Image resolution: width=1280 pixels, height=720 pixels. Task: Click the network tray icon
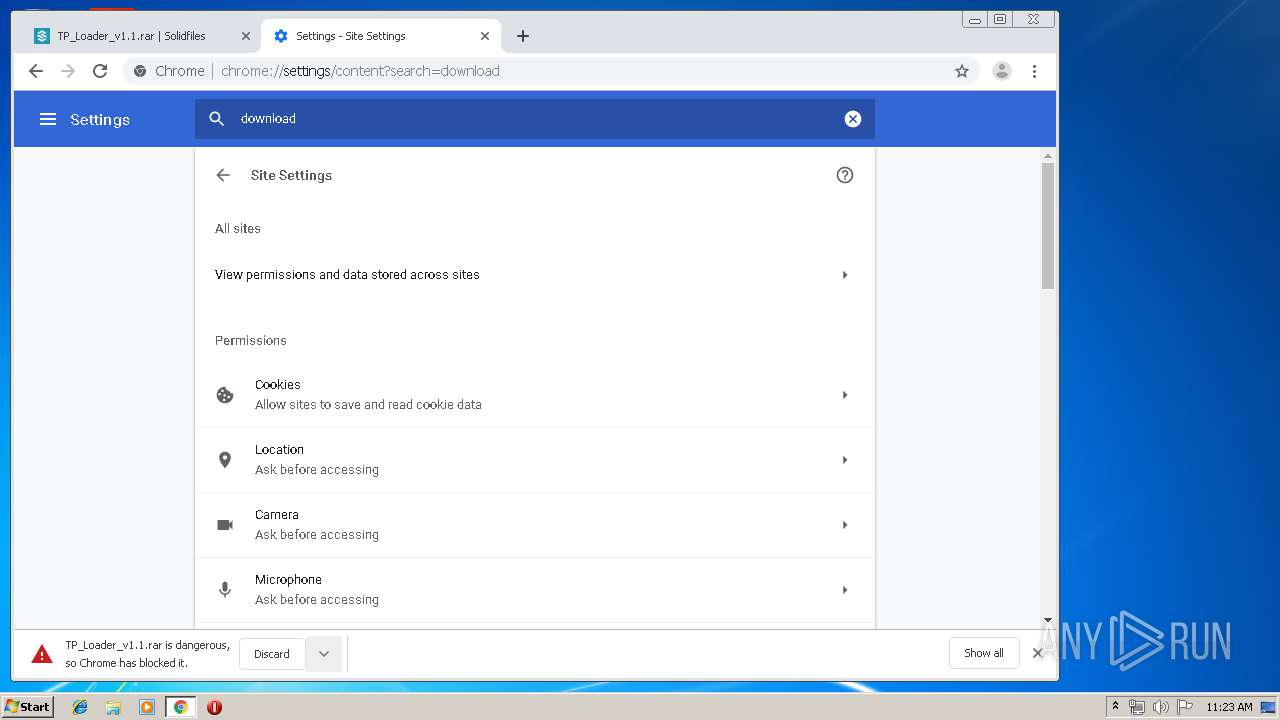[x=1138, y=707]
